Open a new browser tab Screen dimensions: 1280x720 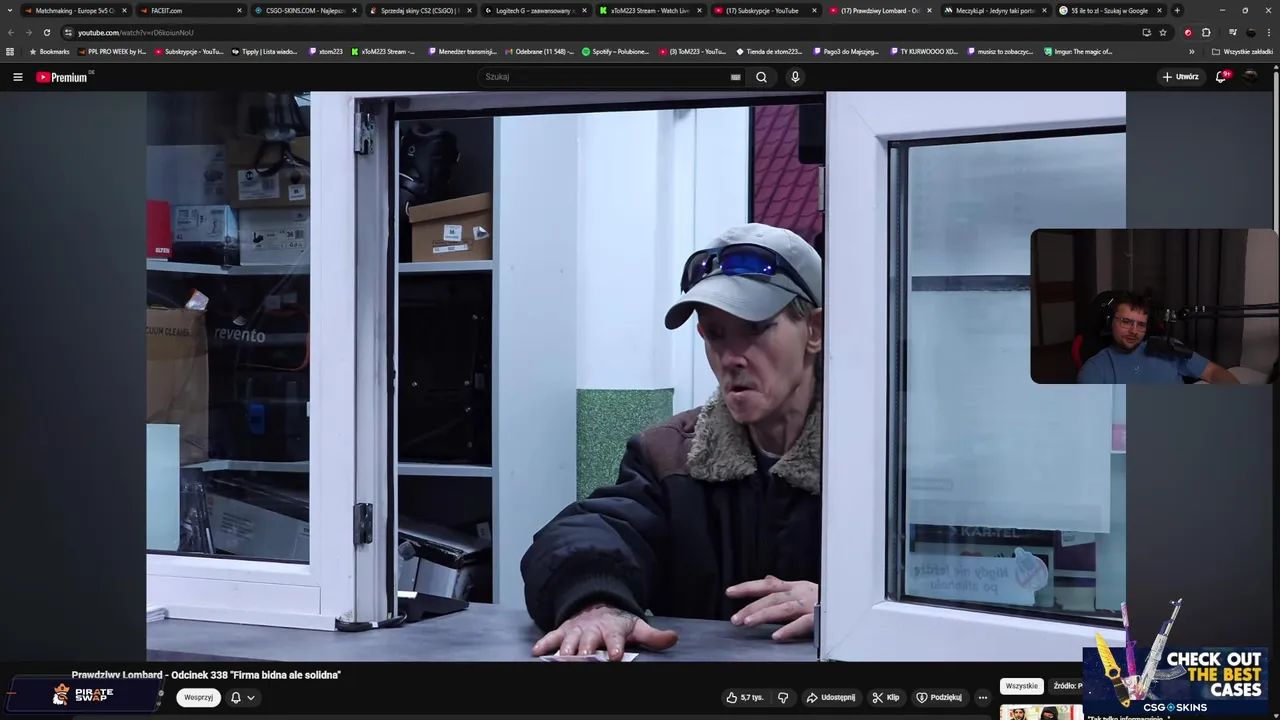pos(1177,10)
